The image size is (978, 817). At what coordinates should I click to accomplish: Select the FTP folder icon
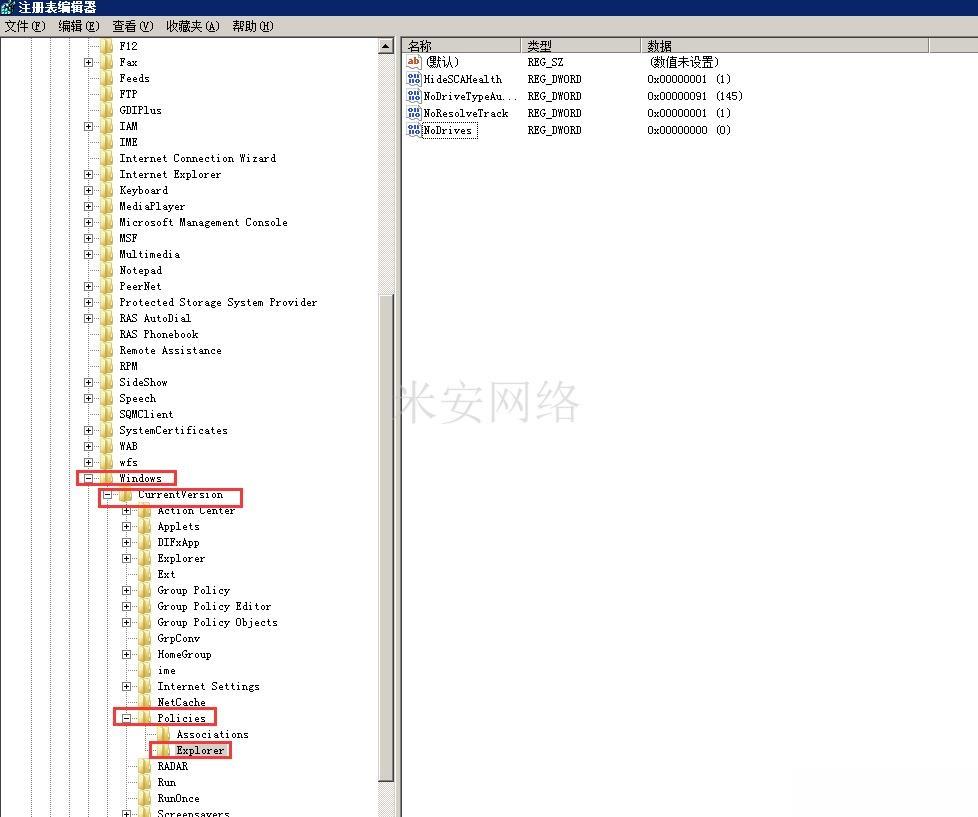[x=107, y=94]
